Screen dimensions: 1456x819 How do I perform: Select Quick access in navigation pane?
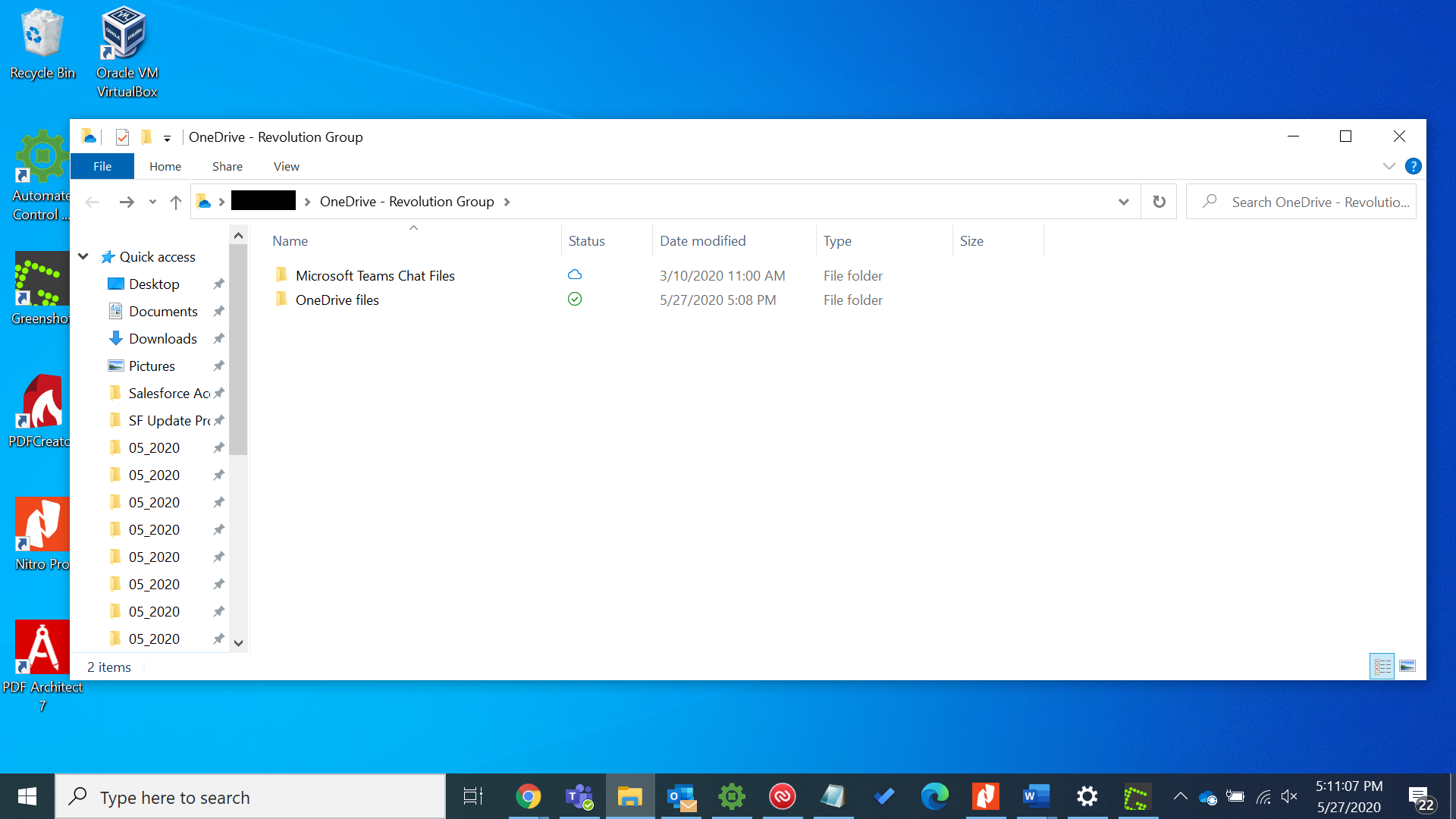coord(158,257)
